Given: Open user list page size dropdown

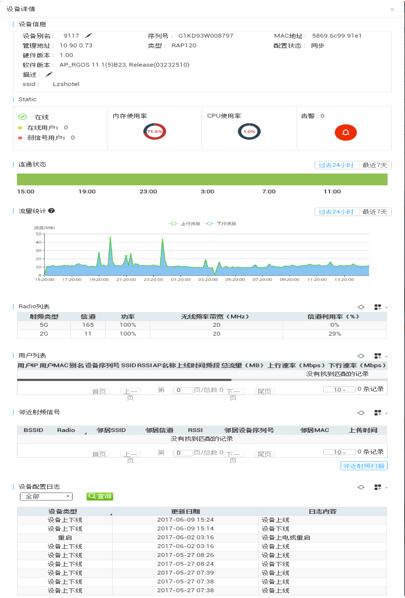Looking at the screenshot, I should tap(339, 389).
